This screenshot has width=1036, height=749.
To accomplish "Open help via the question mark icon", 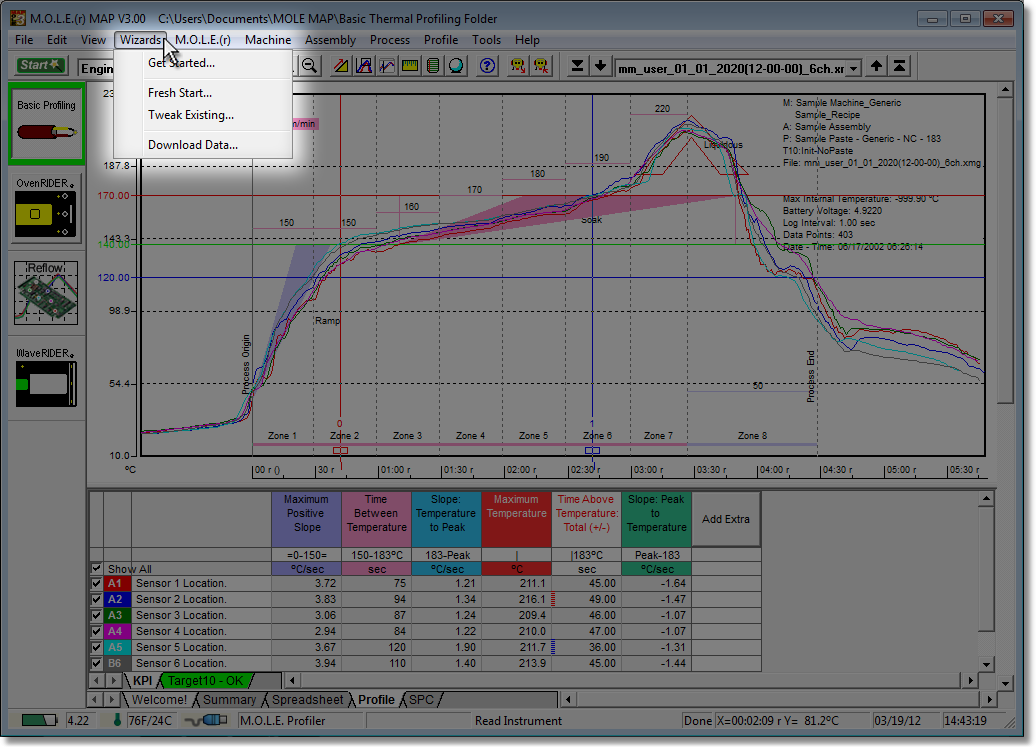I will pyautogui.click(x=488, y=66).
